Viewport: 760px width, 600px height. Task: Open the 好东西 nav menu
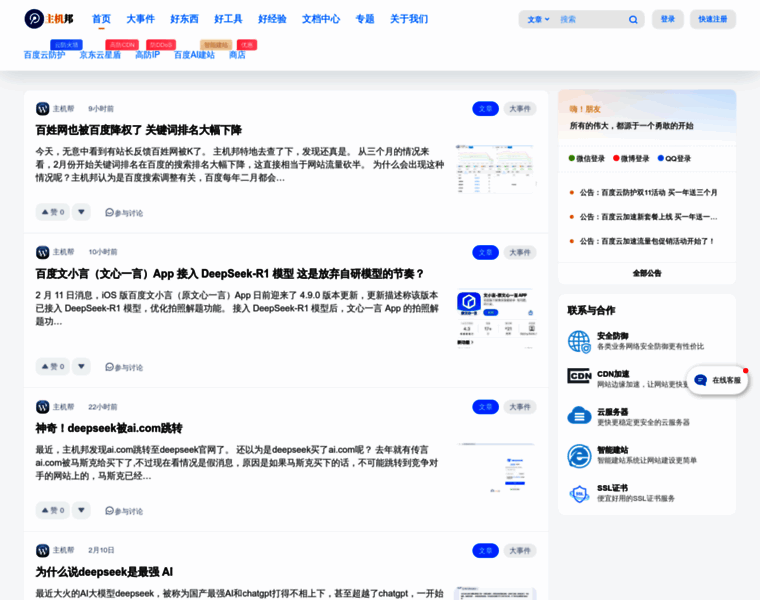184,19
